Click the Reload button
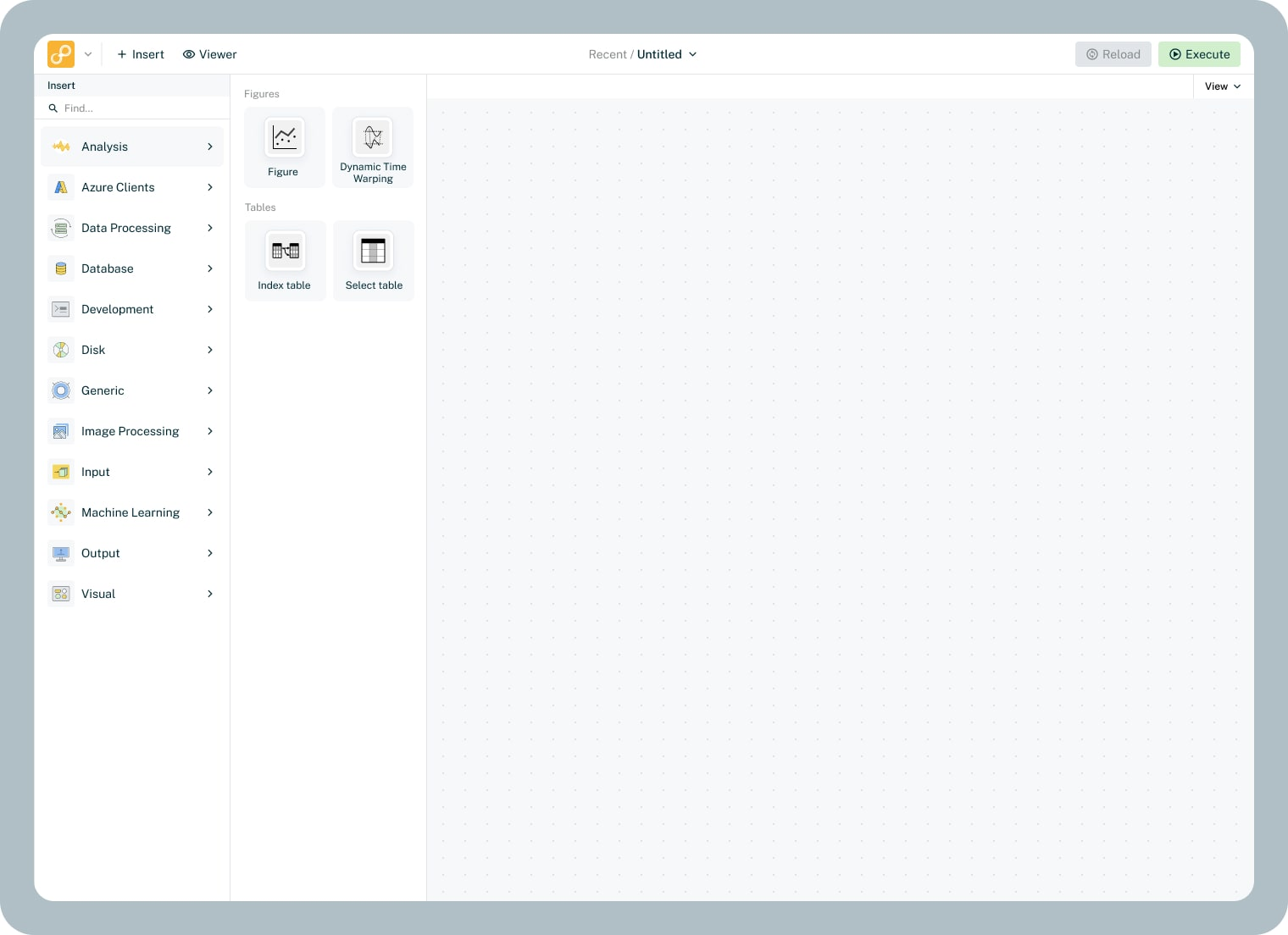 [1113, 54]
